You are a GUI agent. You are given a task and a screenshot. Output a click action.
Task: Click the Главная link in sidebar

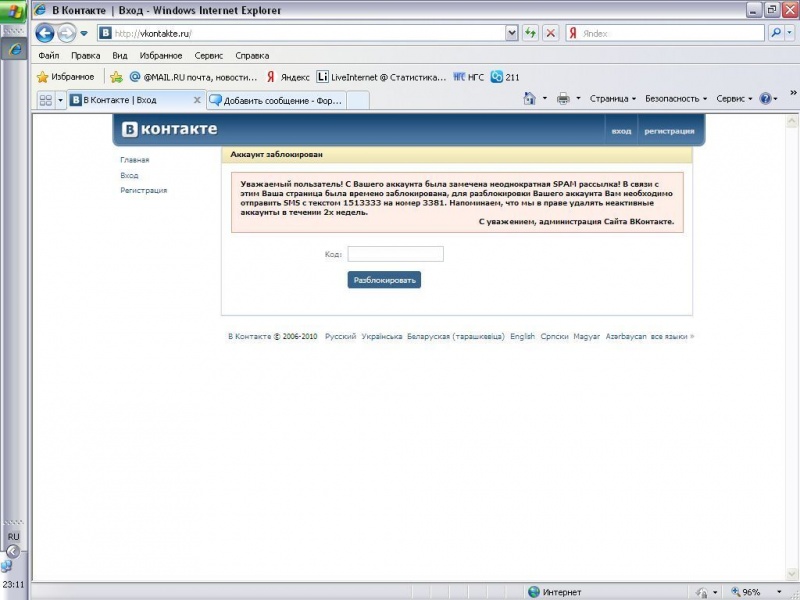pyautogui.click(x=135, y=160)
